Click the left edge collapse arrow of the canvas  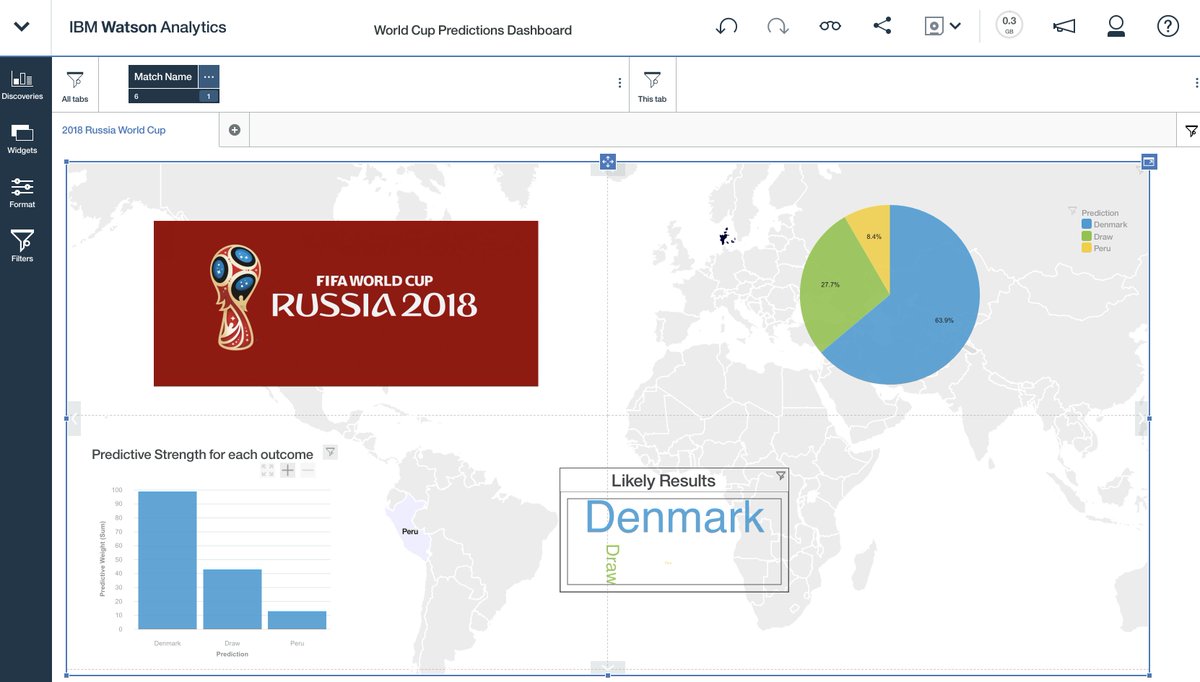[73, 418]
